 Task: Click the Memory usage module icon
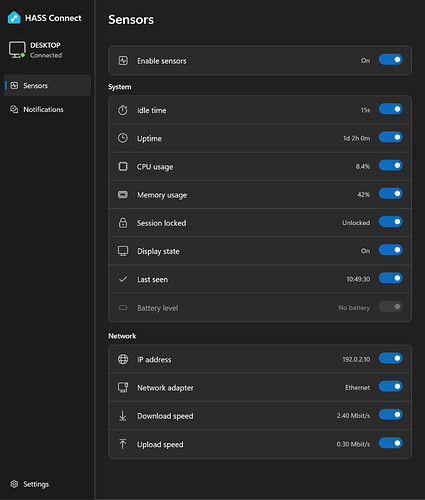123,194
